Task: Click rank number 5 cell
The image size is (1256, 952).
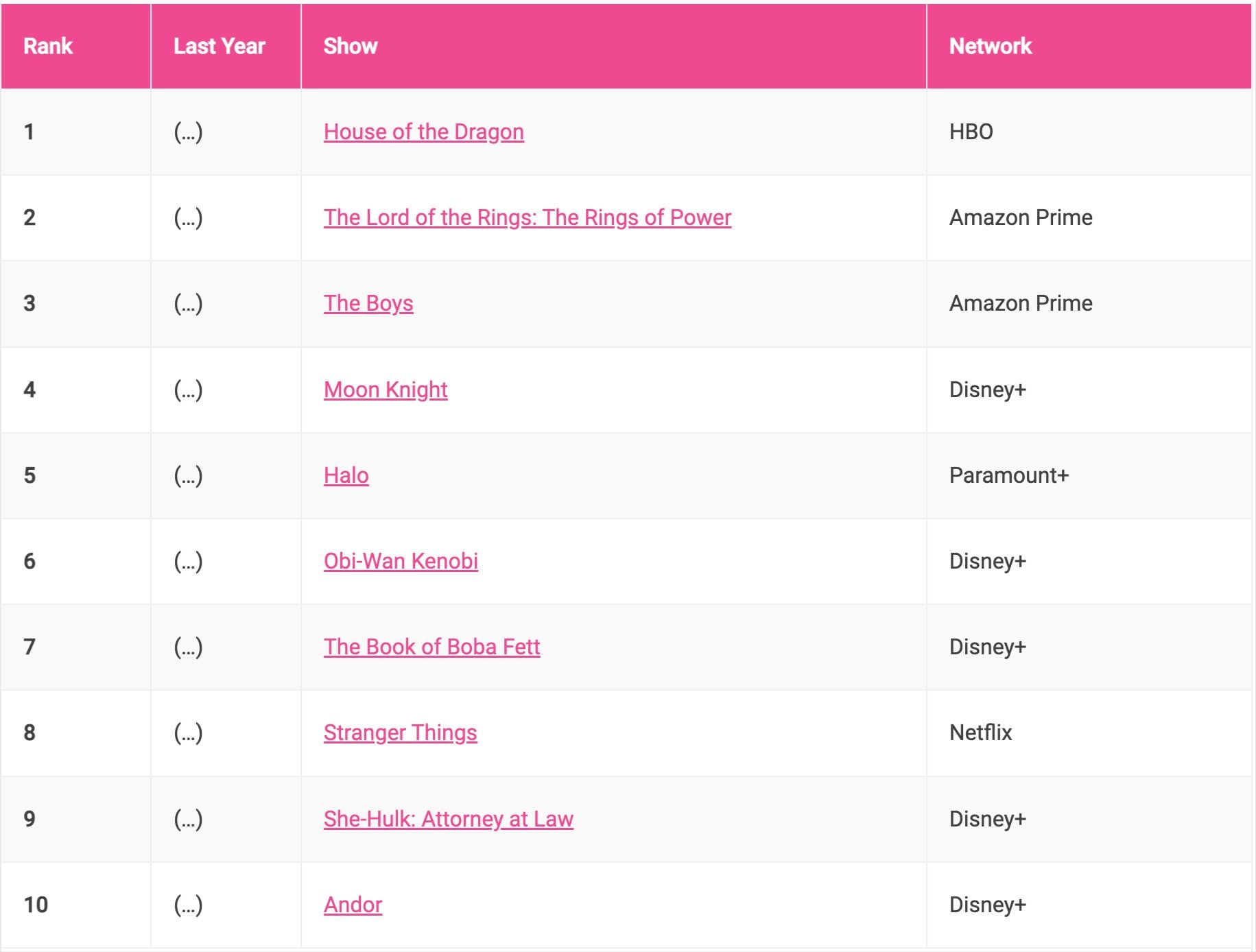Action: 29,475
